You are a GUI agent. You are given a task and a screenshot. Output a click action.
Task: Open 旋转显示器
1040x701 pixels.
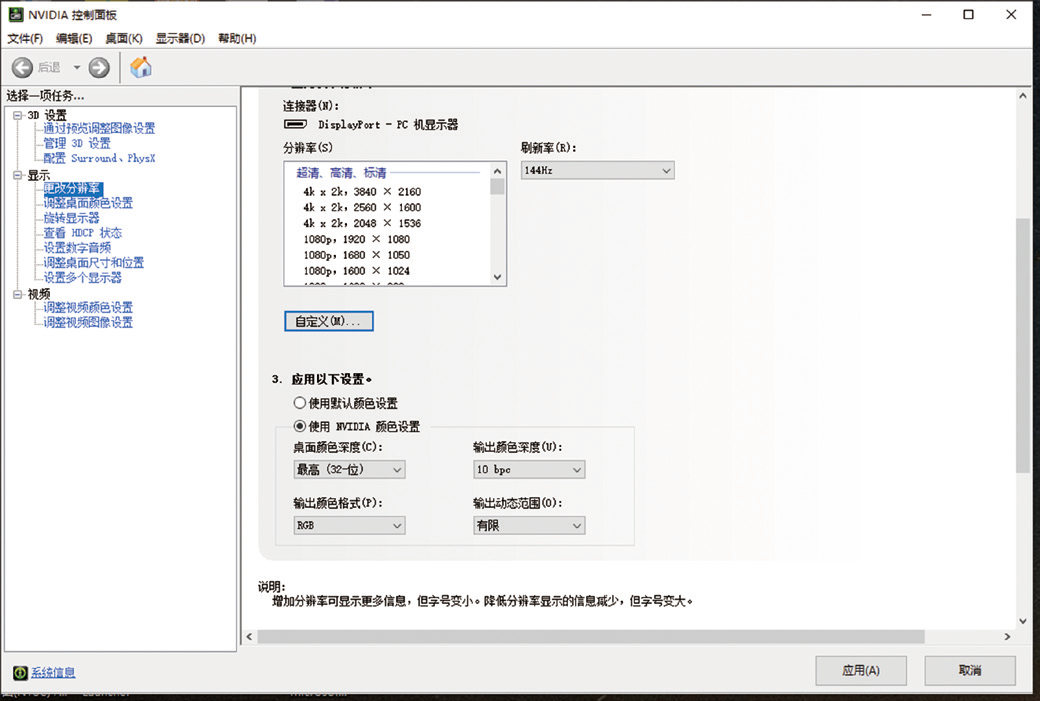click(x=72, y=218)
